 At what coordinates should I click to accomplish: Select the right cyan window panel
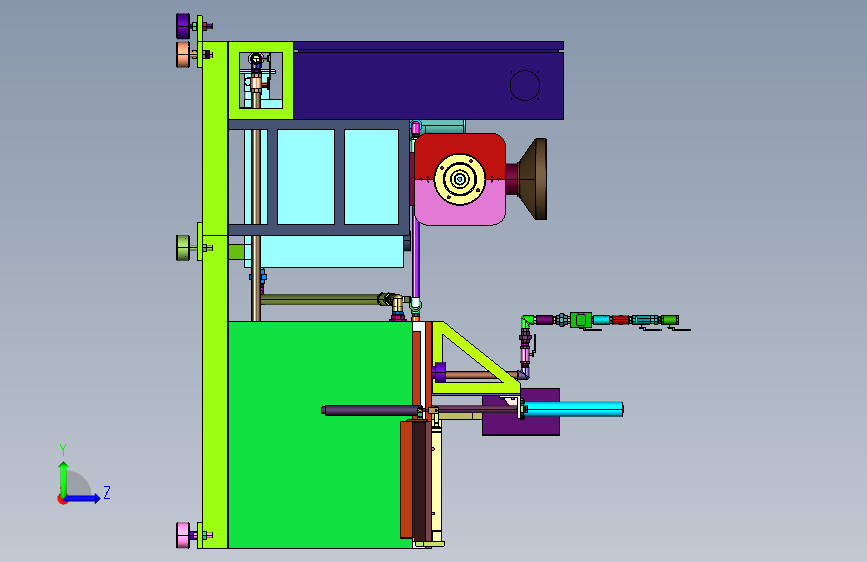[372, 177]
